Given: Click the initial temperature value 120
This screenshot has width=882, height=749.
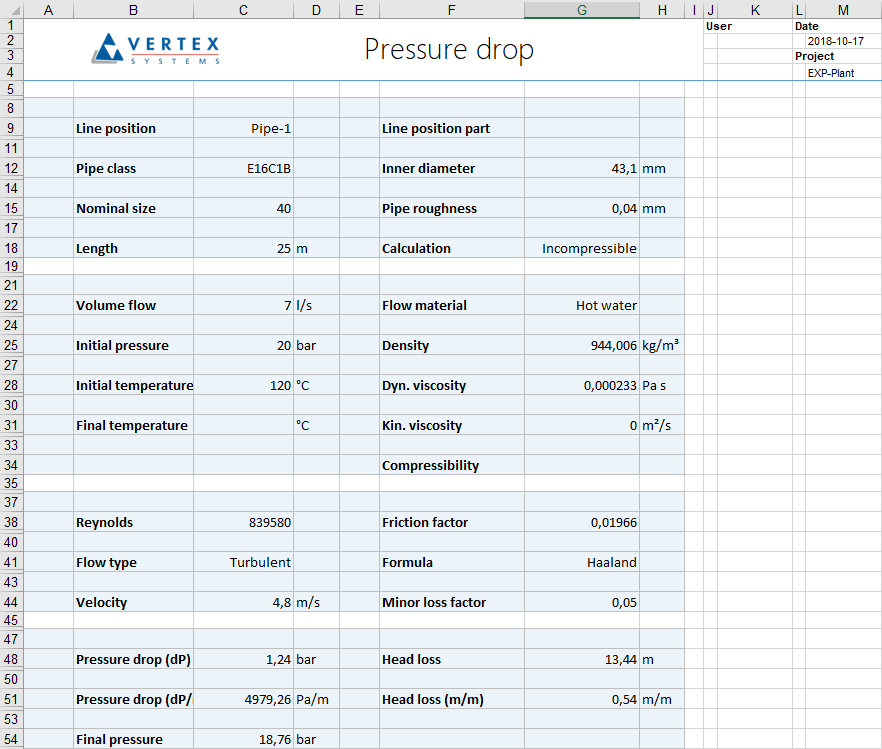Looking at the screenshot, I should [x=243, y=385].
